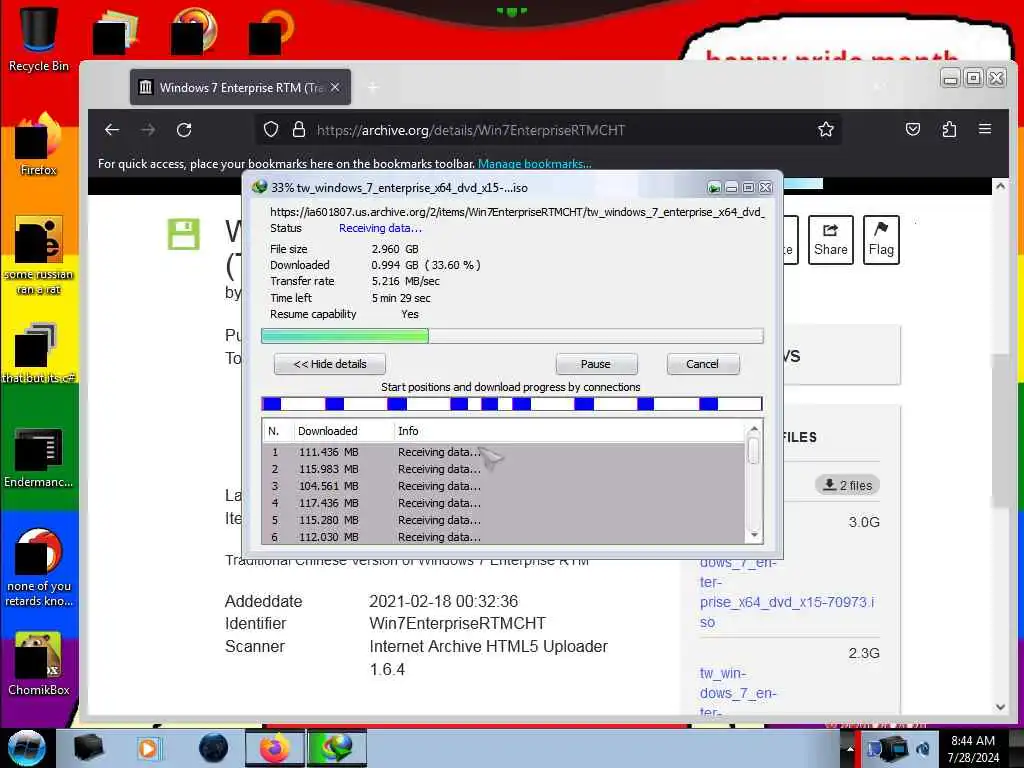
Task: Click the '2 files' download badge
Action: (x=848, y=485)
